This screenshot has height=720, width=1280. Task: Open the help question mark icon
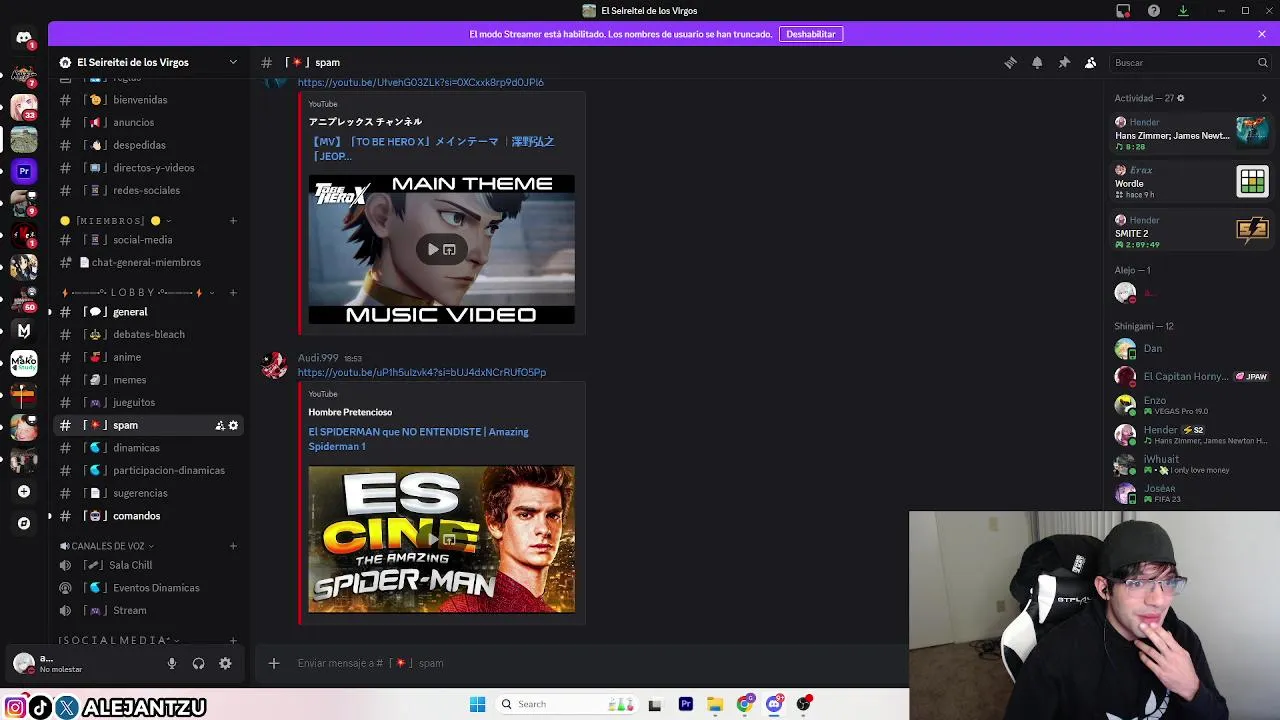[x=1154, y=11]
